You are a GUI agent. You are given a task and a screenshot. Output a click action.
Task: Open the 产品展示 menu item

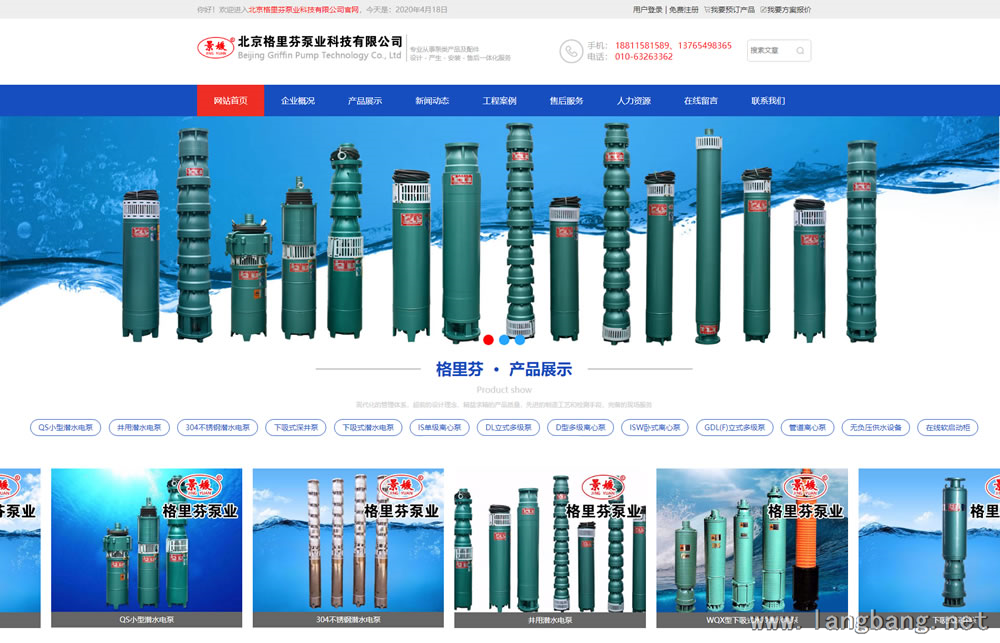pyautogui.click(x=365, y=101)
